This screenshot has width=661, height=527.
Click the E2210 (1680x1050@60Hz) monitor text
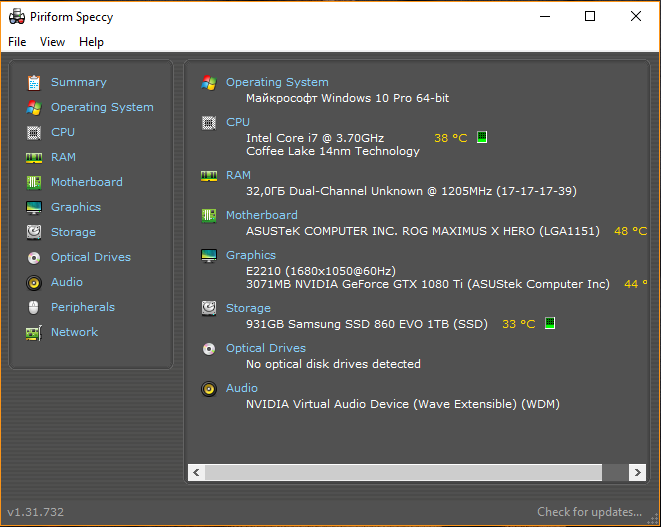[x=321, y=271]
